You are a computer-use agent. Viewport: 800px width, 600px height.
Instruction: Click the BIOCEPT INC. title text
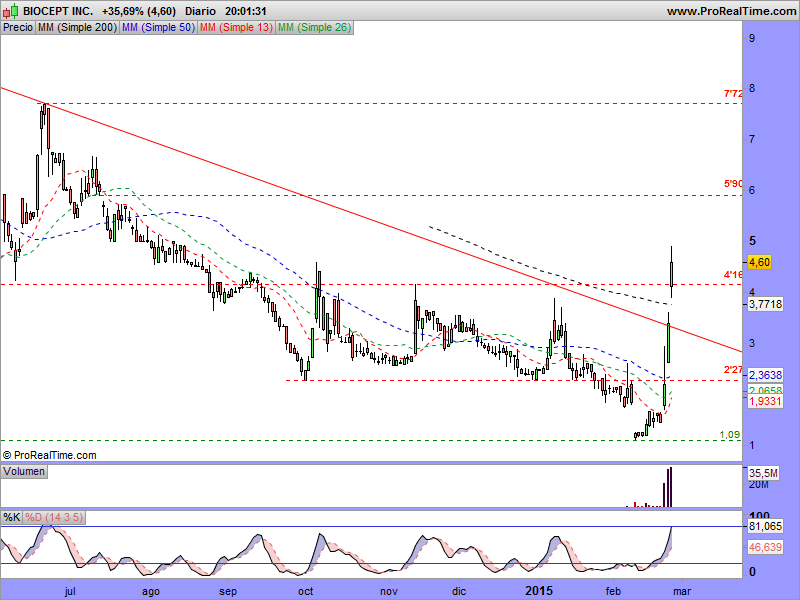pyautogui.click(x=58, y=11)
